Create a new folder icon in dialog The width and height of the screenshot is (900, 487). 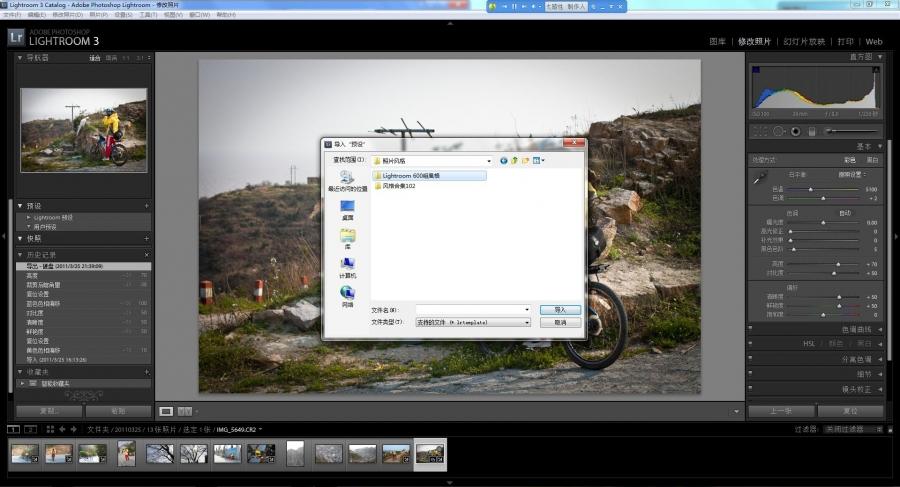[525, 161]
